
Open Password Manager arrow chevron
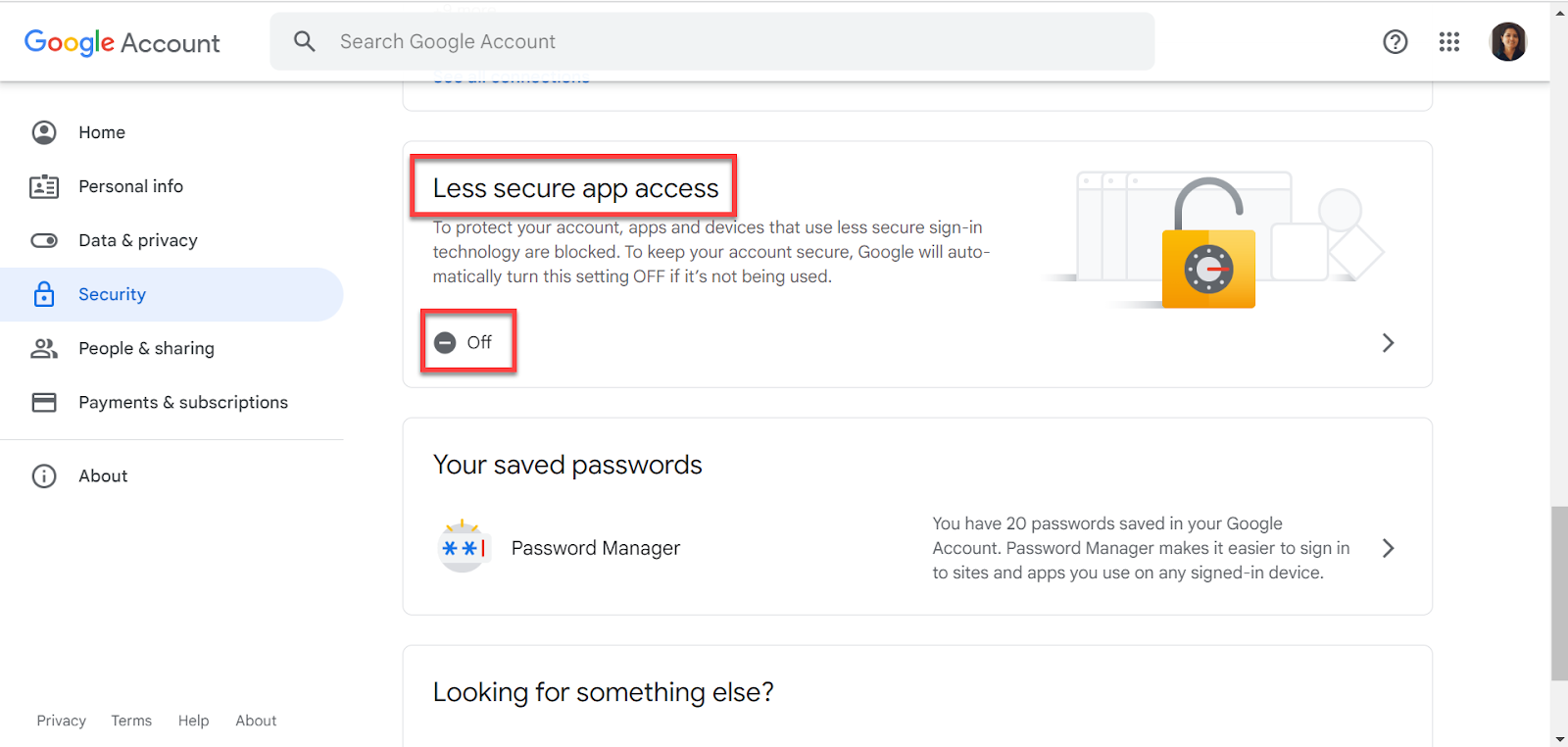(x=1388, y=548)
